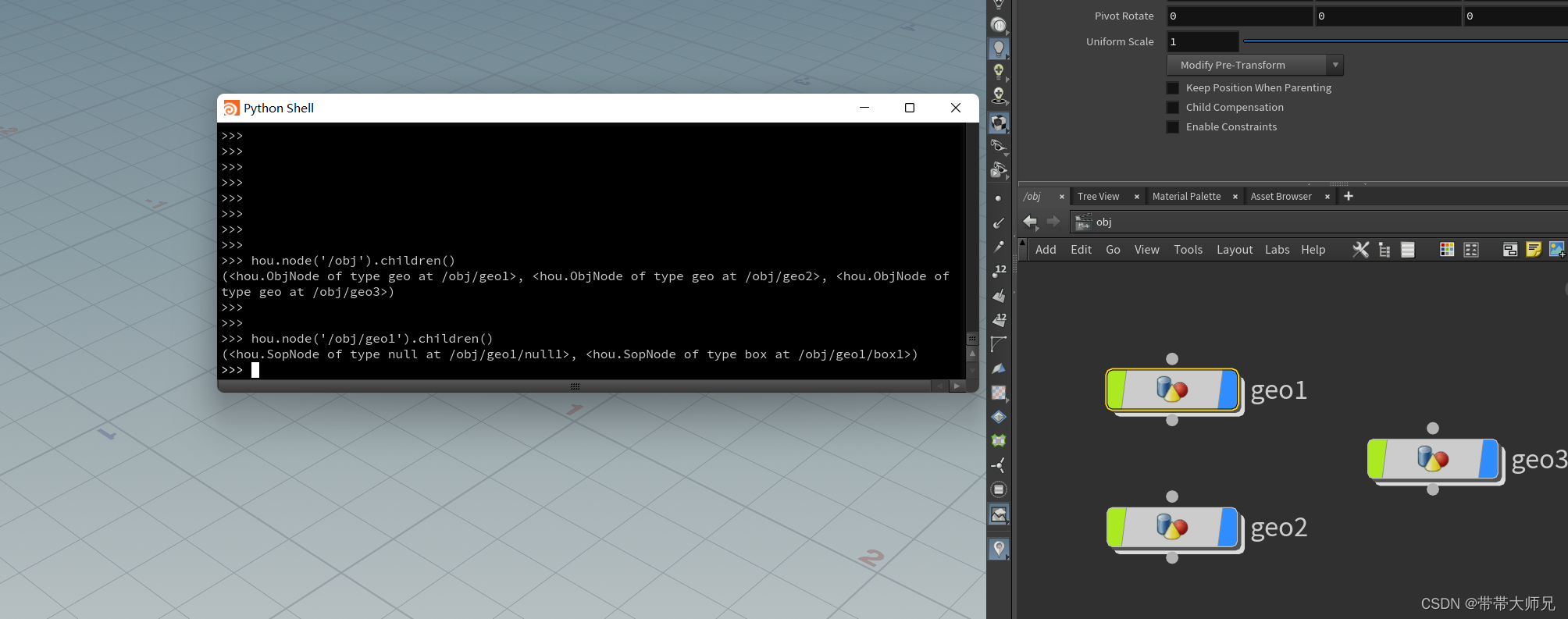Click the first Pivot Rotate field

point(1239,16)
